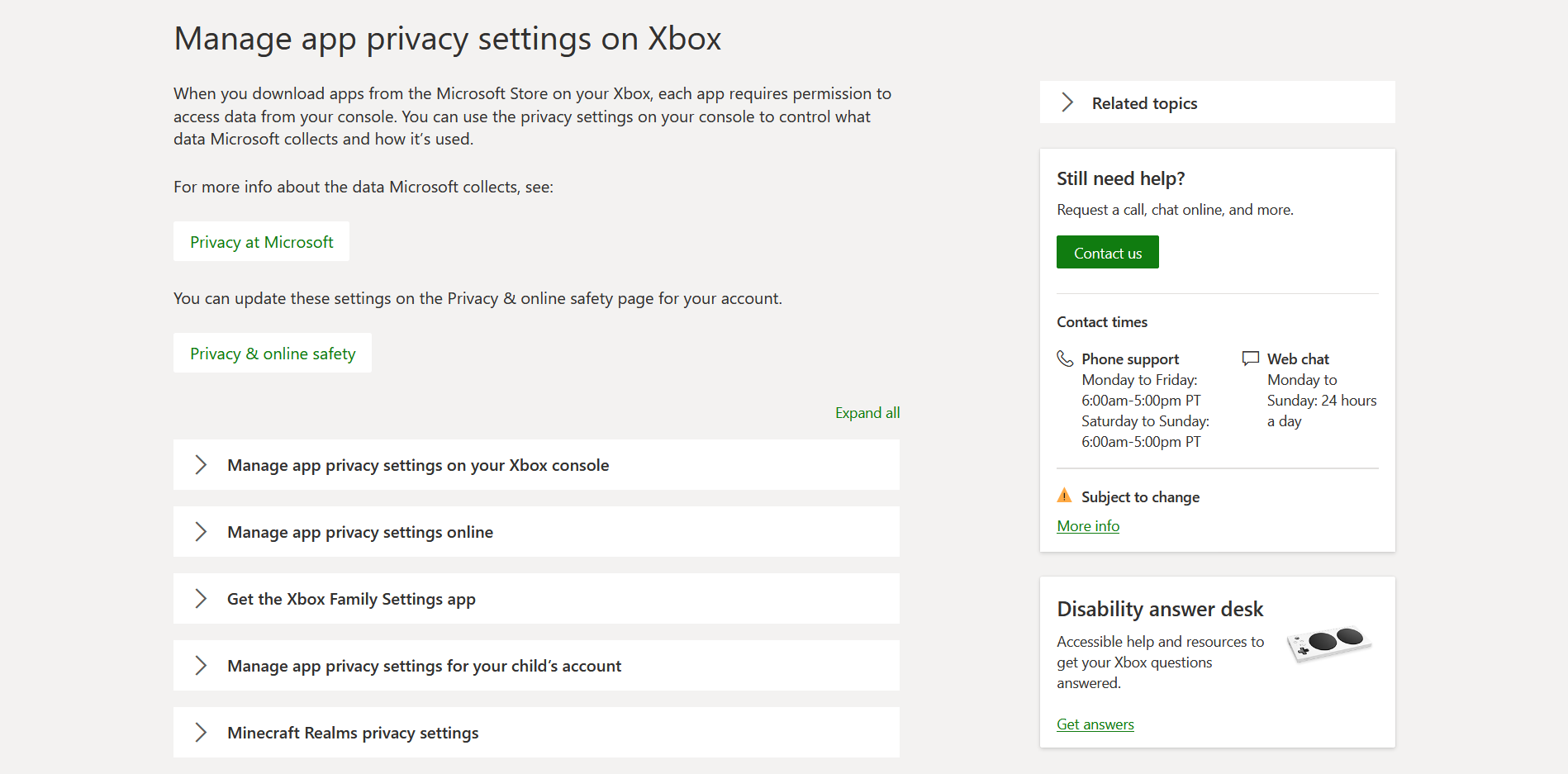Click the chat bubble icon beside Web chat
This screenshot has height=774, width=1568.
[x=1251, y=359]
